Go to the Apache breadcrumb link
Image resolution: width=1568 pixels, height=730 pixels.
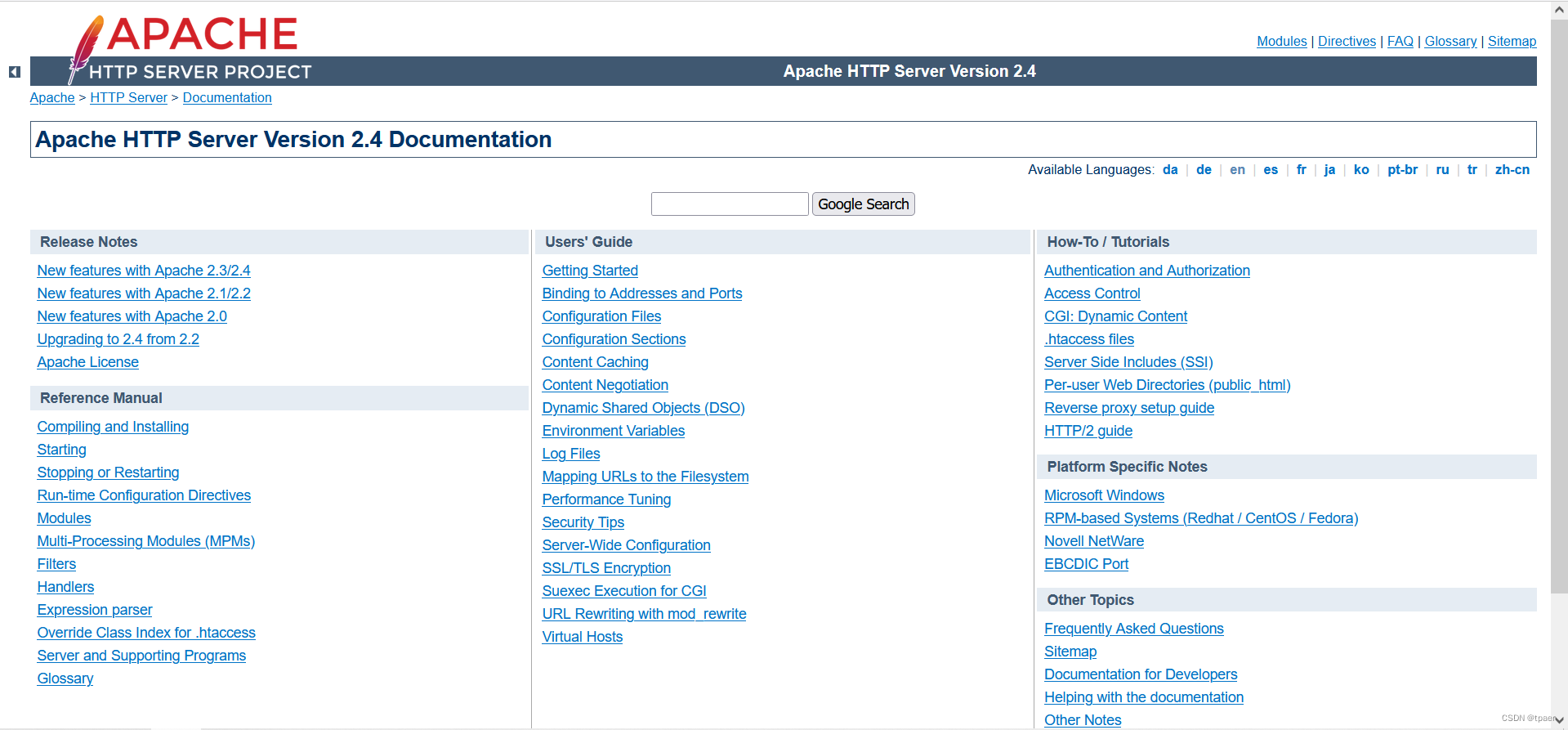coord(52,97)
